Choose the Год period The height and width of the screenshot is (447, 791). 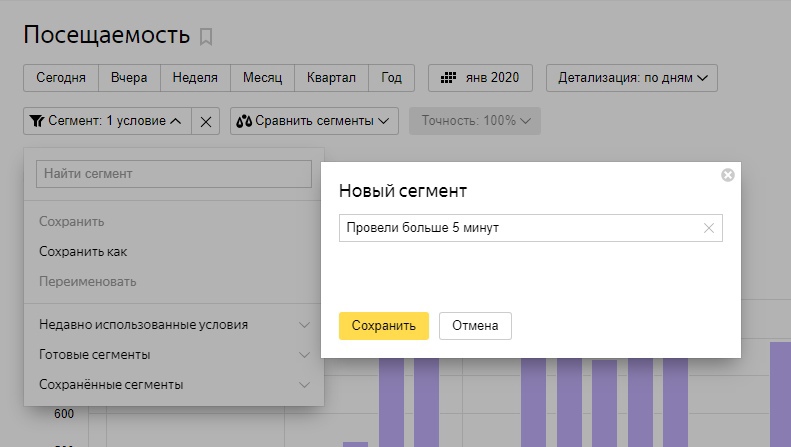pos(391,78)
